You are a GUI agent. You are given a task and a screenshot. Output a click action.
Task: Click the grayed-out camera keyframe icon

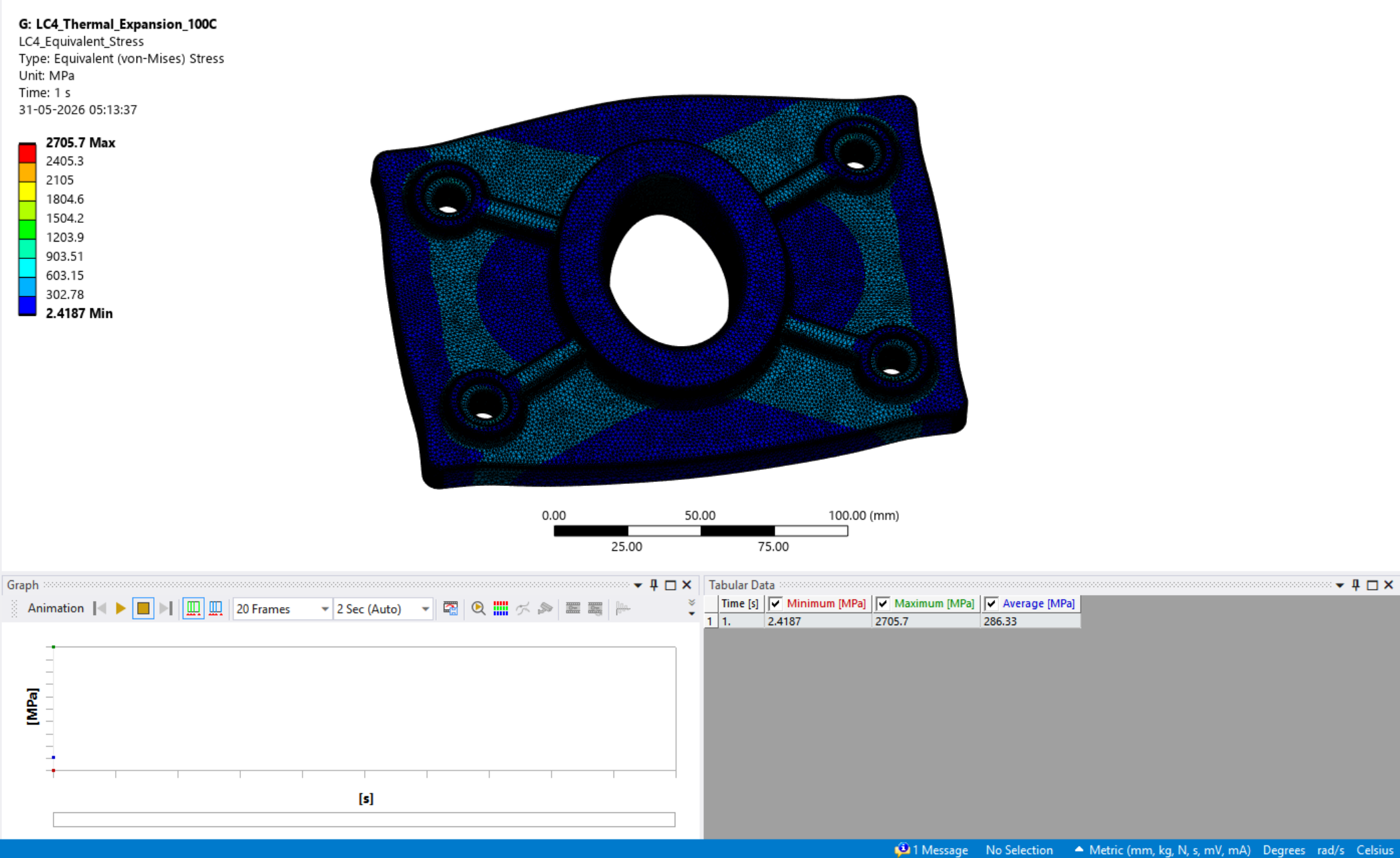point(545,608)
